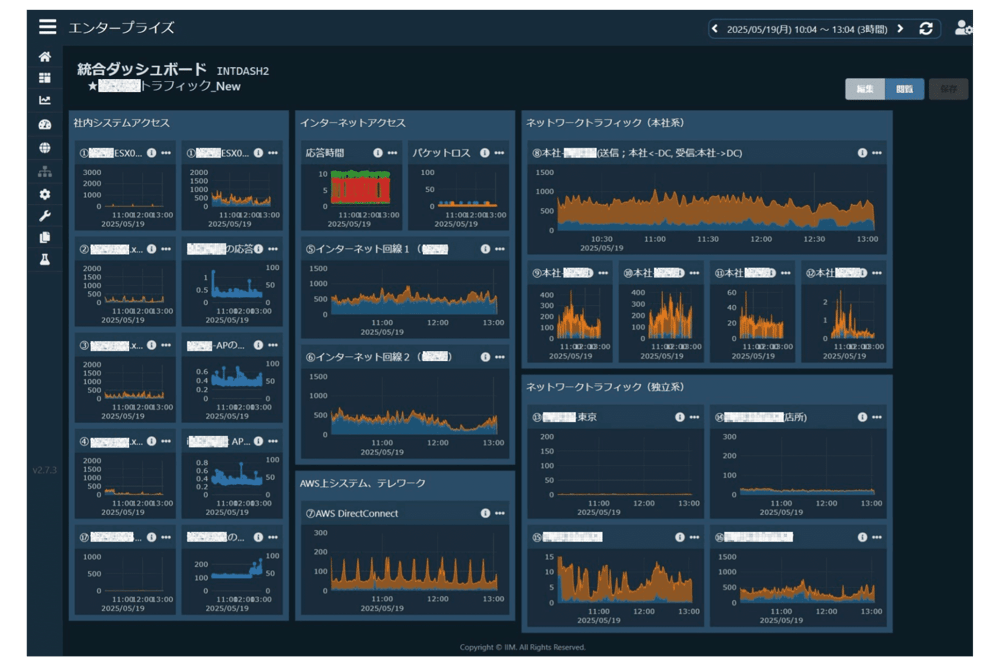Switch dashboard to 編集 mode

[x=865, y=89]
